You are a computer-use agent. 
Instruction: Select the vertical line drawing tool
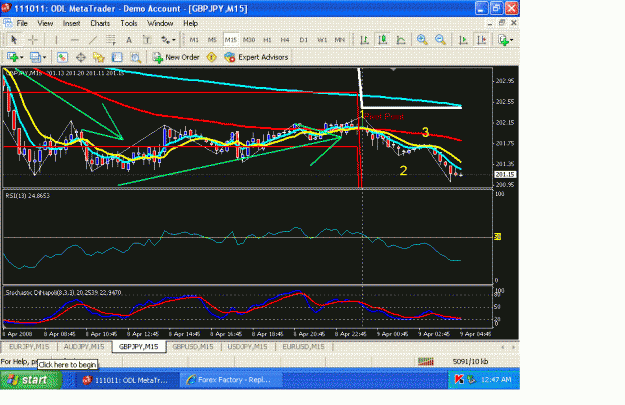(56, 39)
